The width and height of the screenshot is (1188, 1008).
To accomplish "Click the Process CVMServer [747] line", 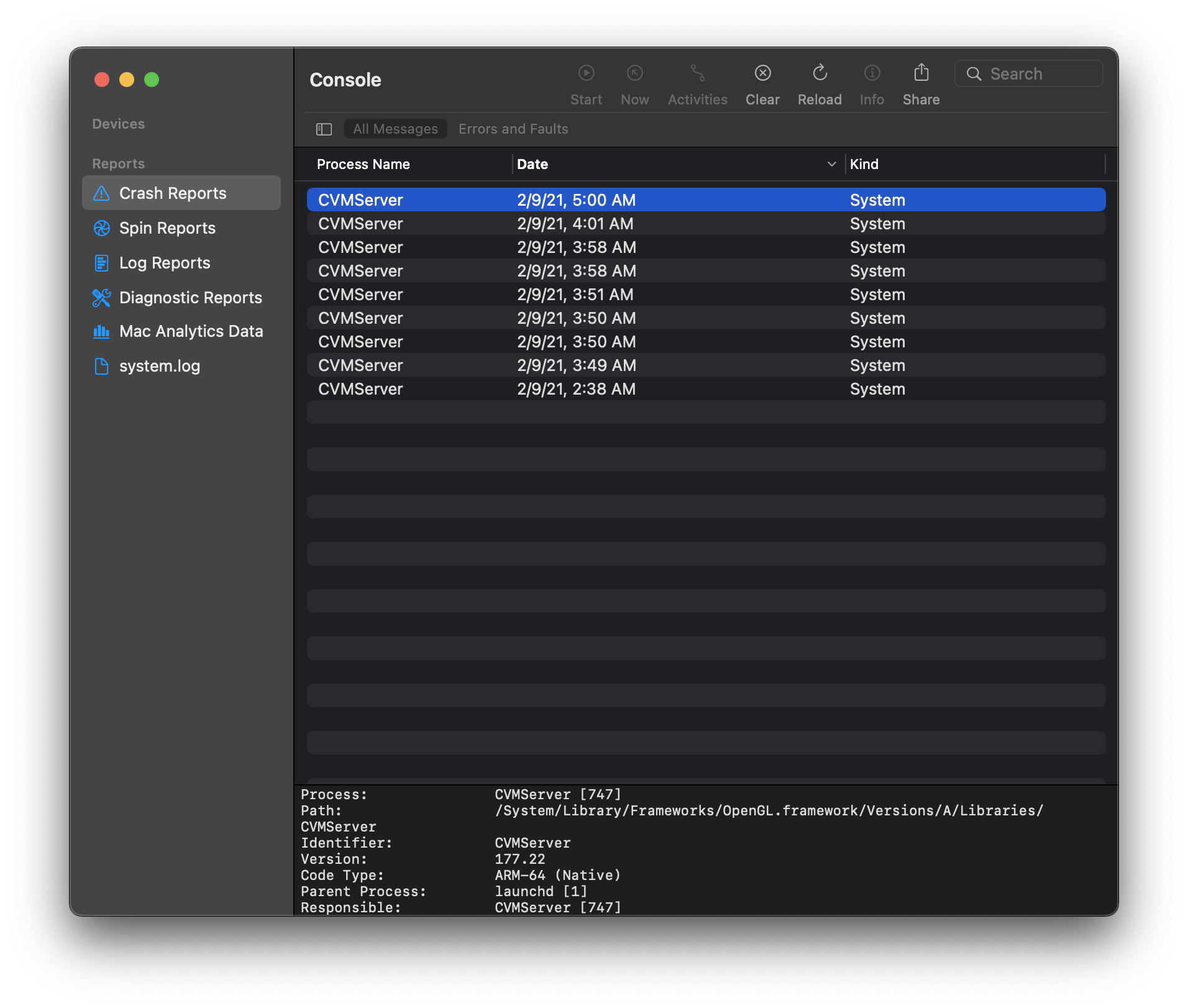I will click(x=461, y=795).
